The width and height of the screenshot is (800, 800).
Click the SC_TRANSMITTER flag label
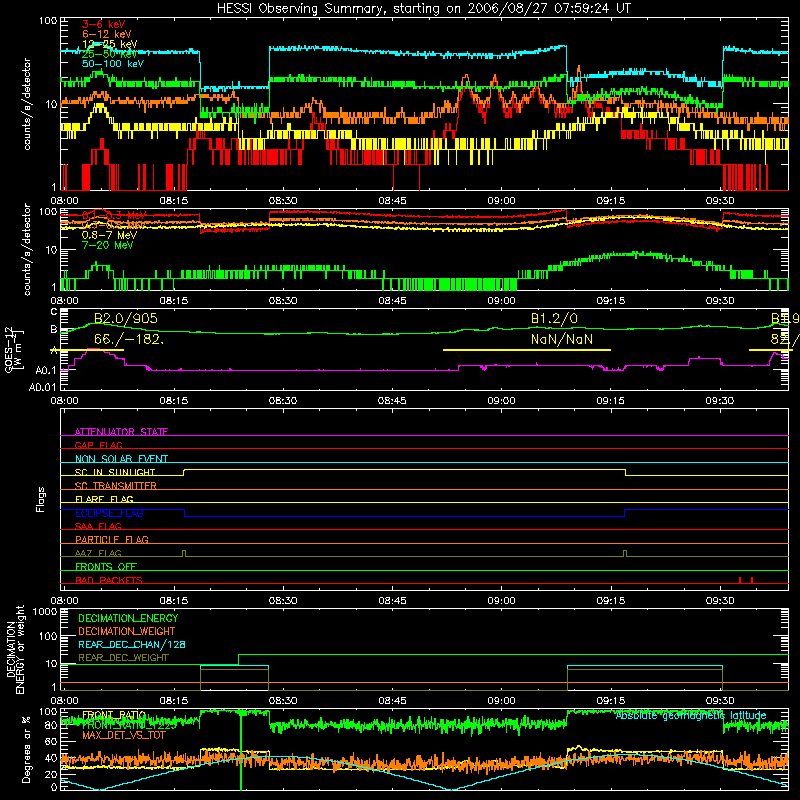pos(116,486)
